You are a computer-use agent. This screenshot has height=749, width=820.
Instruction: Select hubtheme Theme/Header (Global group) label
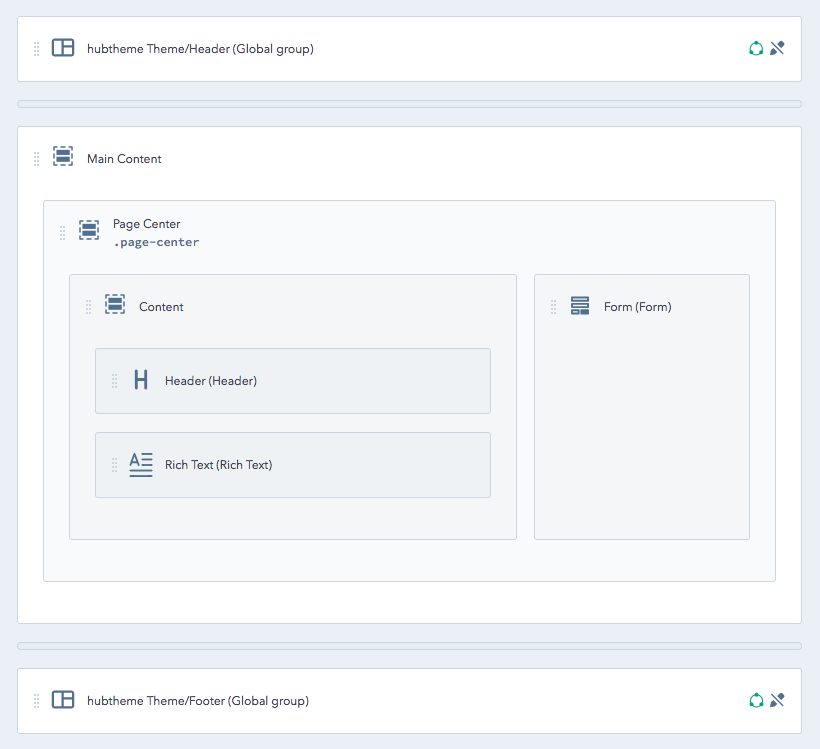point(200,49)
